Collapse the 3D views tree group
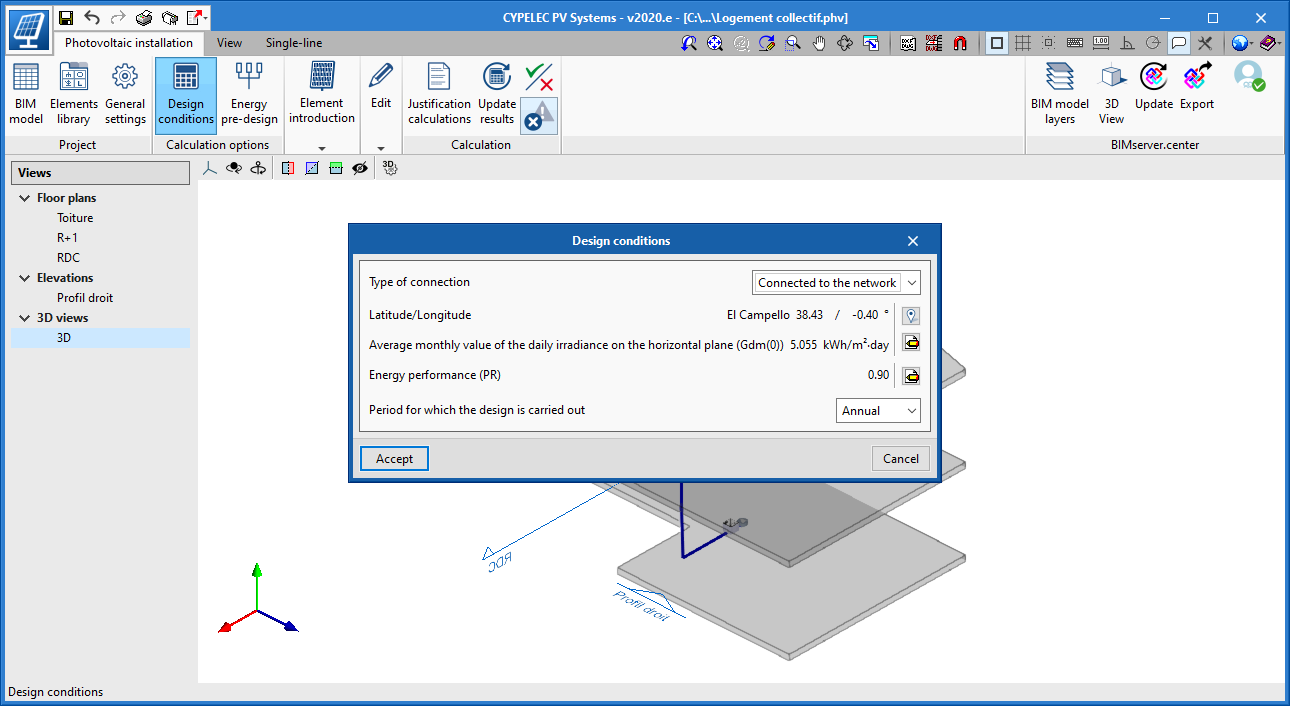The width and height of the screenshot is (1290, 706). tap(24, 318)
